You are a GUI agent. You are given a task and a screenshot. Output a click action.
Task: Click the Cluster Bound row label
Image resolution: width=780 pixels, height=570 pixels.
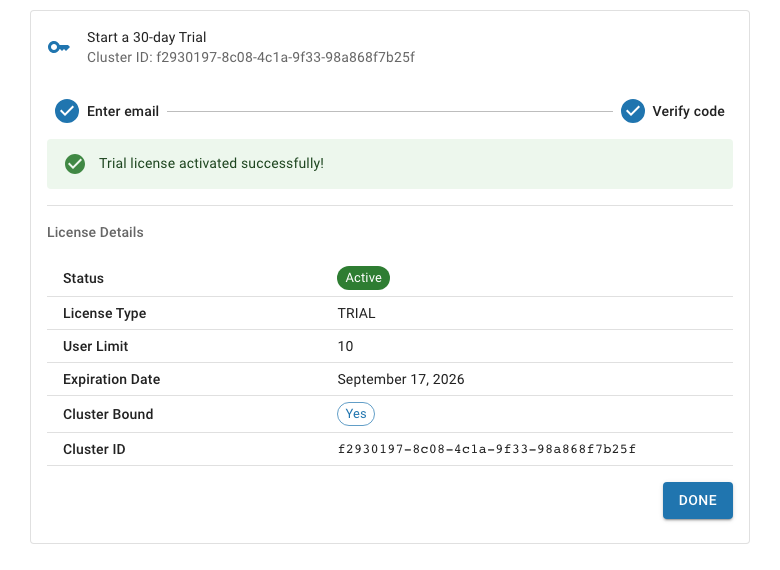click(x=108, y=414)
